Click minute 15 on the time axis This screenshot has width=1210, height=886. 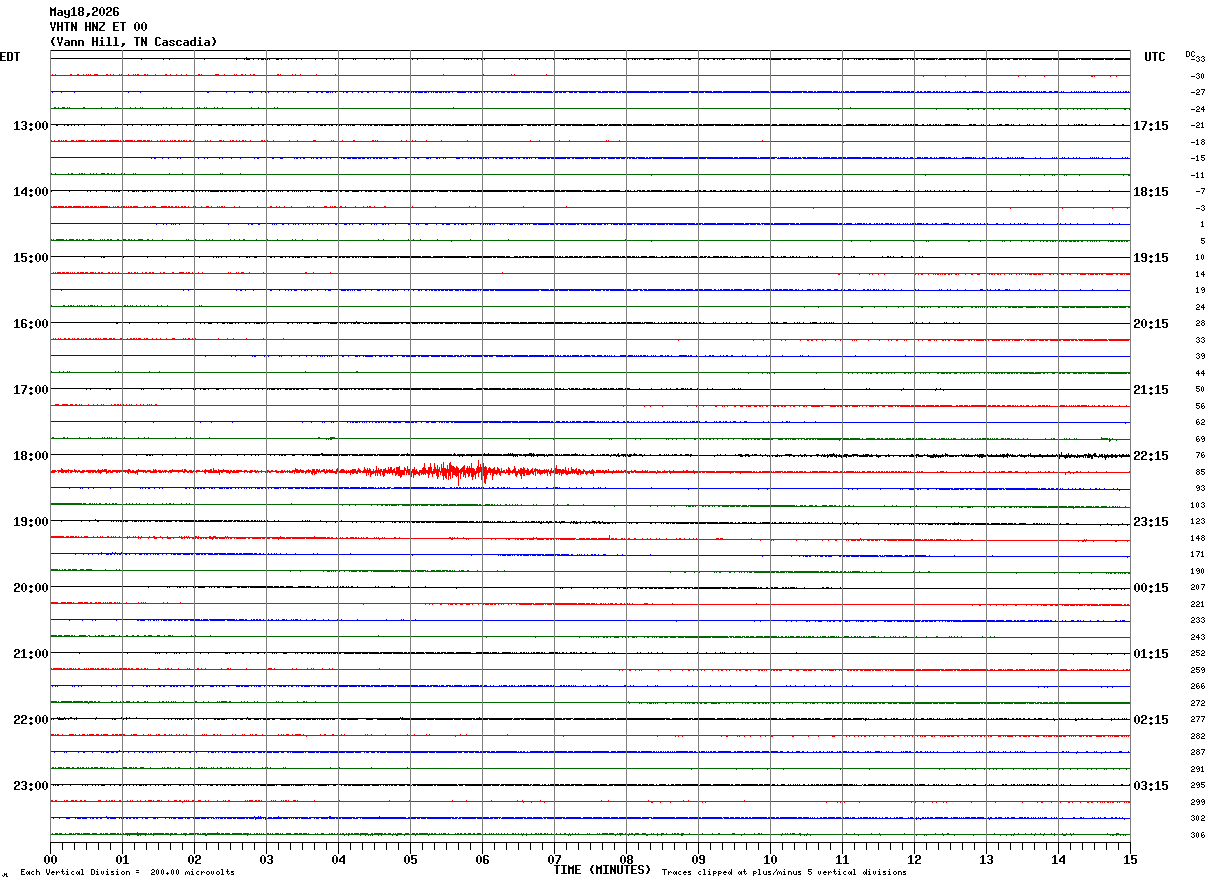click(1130, 859)
